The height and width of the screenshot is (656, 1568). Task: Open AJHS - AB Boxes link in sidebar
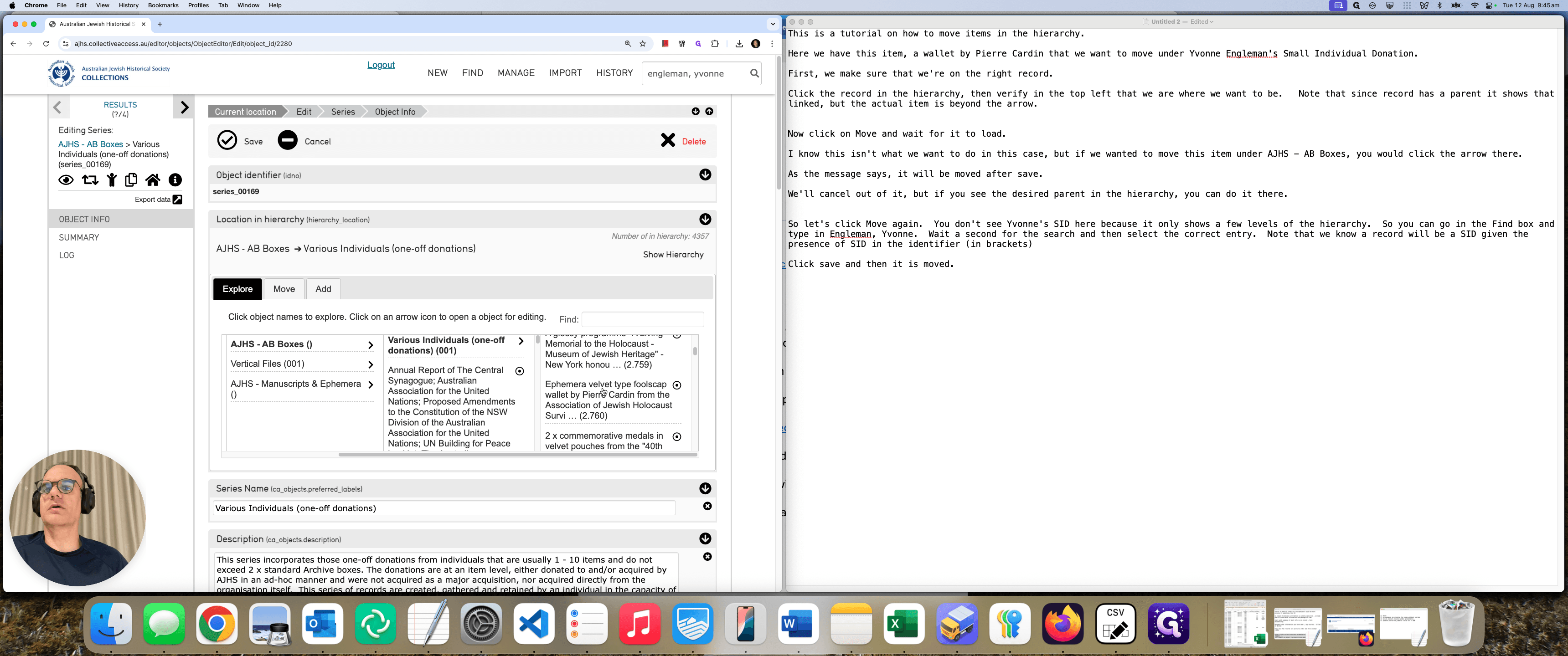[91, 144]
